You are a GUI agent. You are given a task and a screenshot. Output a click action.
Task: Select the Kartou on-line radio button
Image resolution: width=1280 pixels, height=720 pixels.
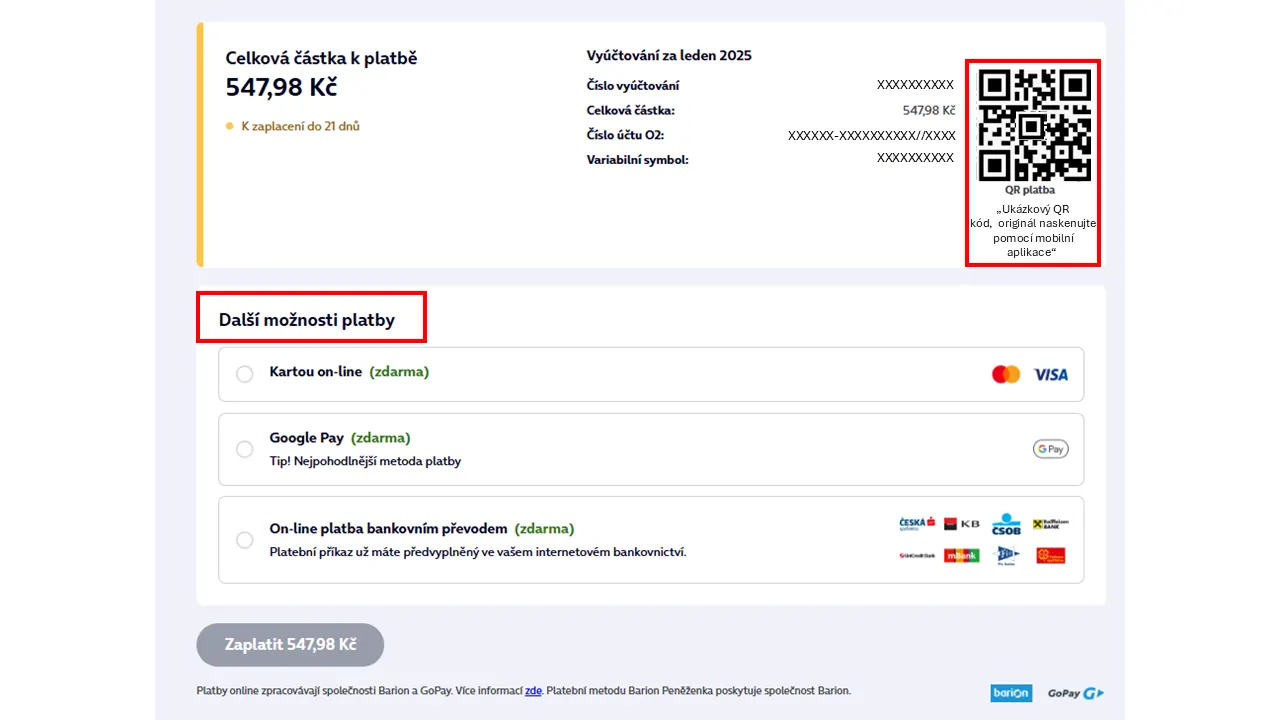pos(244,374)
